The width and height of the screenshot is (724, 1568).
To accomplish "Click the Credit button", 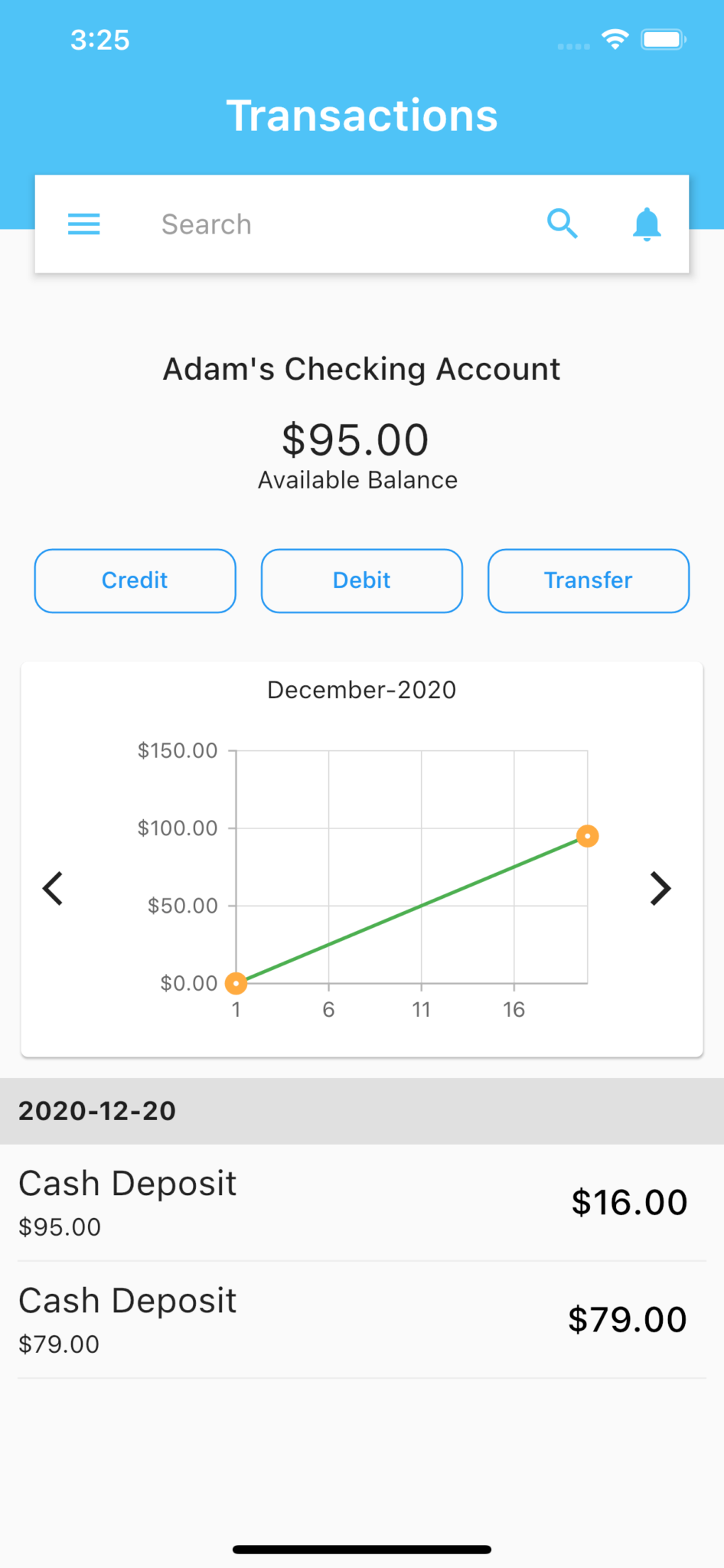I will [135, 580].
